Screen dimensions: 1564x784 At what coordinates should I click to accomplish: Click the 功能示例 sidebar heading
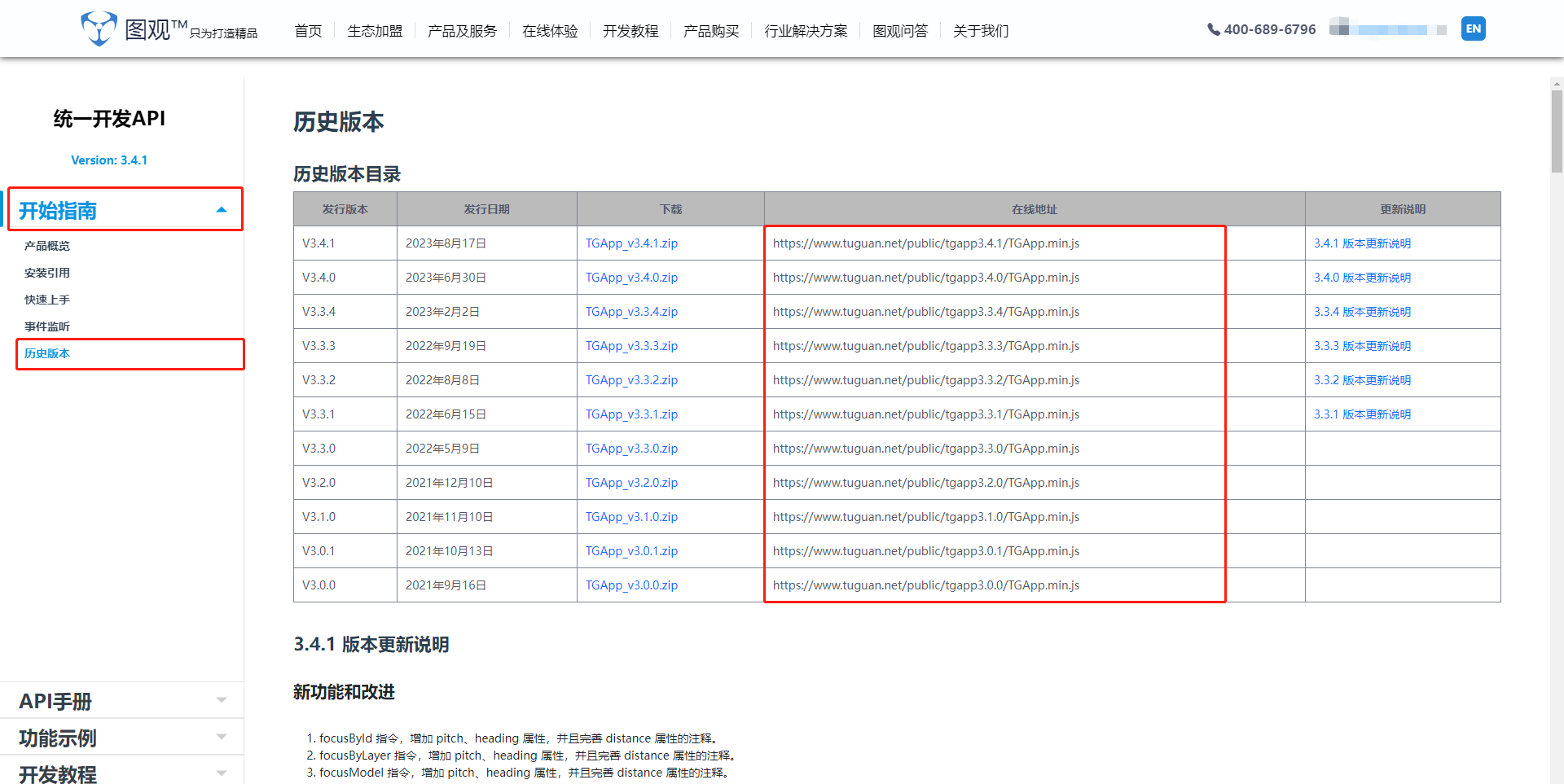pos(58,738)
